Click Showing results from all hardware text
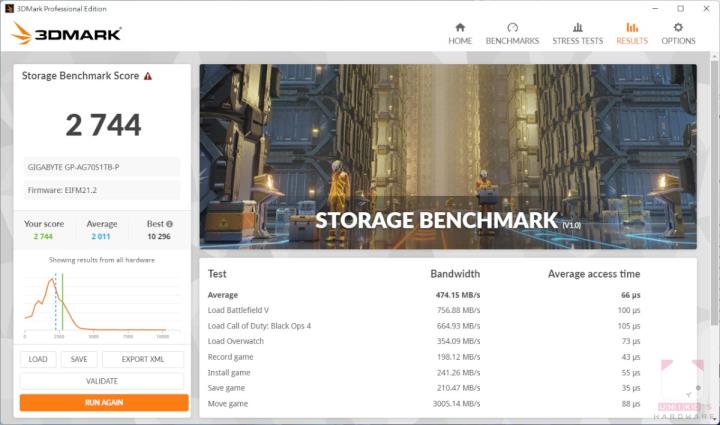This screenshot has width=720, height=425. tap(102, 260)
